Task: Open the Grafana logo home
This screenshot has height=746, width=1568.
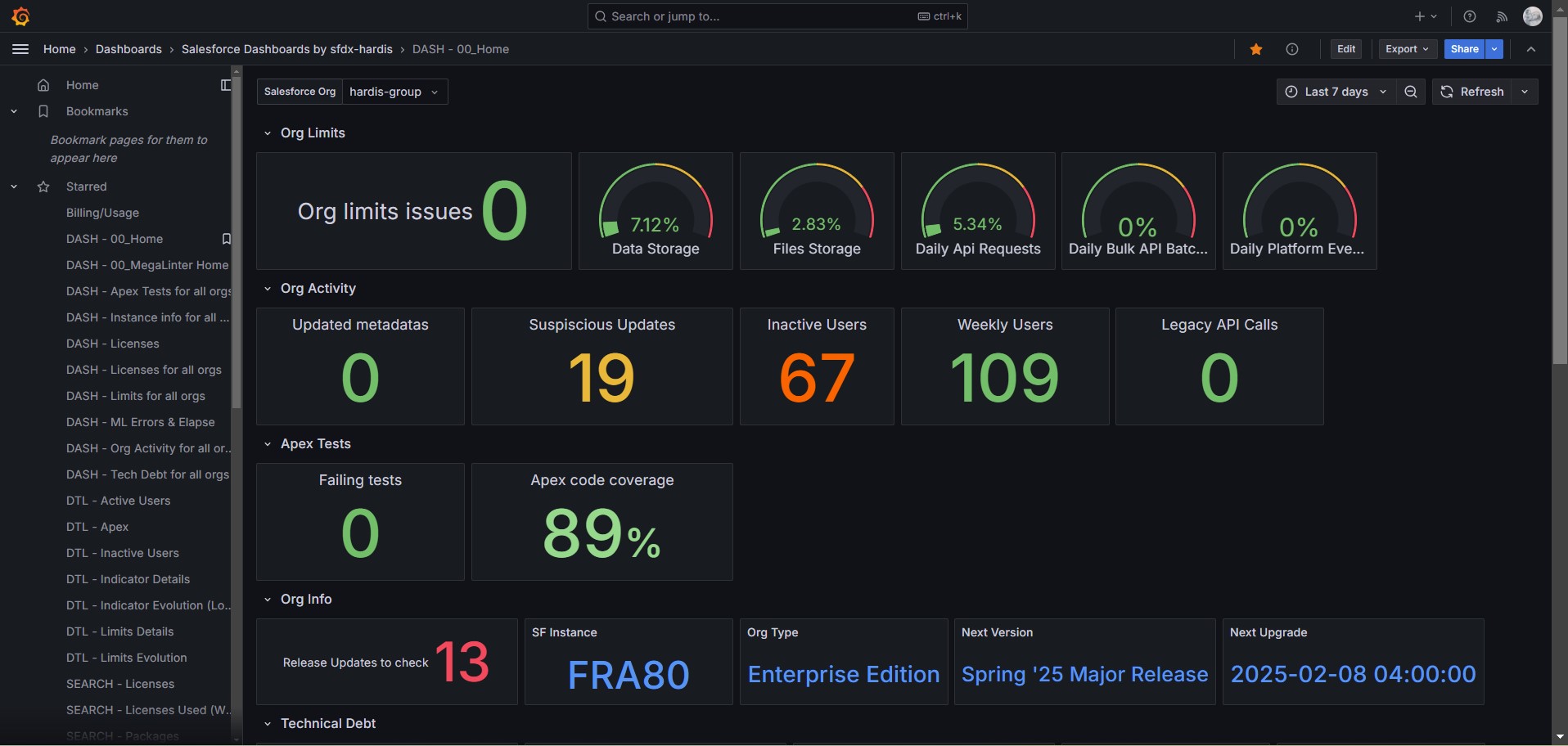Action: (x=21, y=16)
